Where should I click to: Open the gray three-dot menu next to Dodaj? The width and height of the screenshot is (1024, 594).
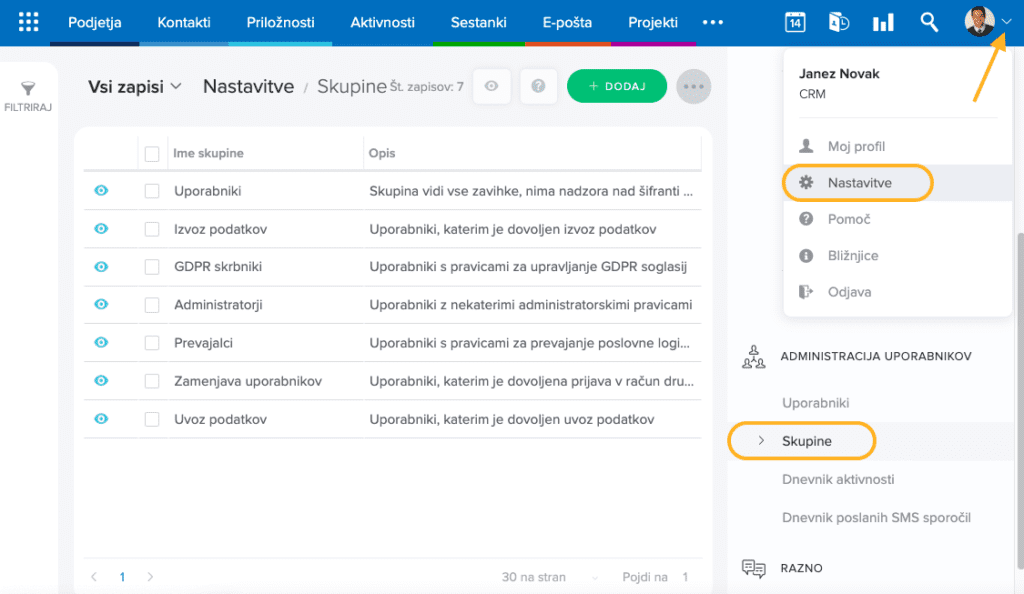point(693,87)
